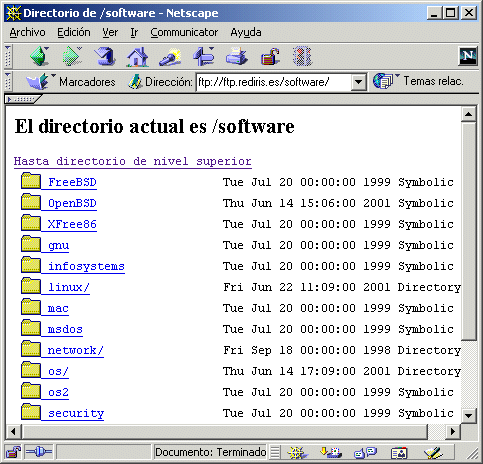Open the mac directory link
483x464 pixels.
tap(58, 308)
